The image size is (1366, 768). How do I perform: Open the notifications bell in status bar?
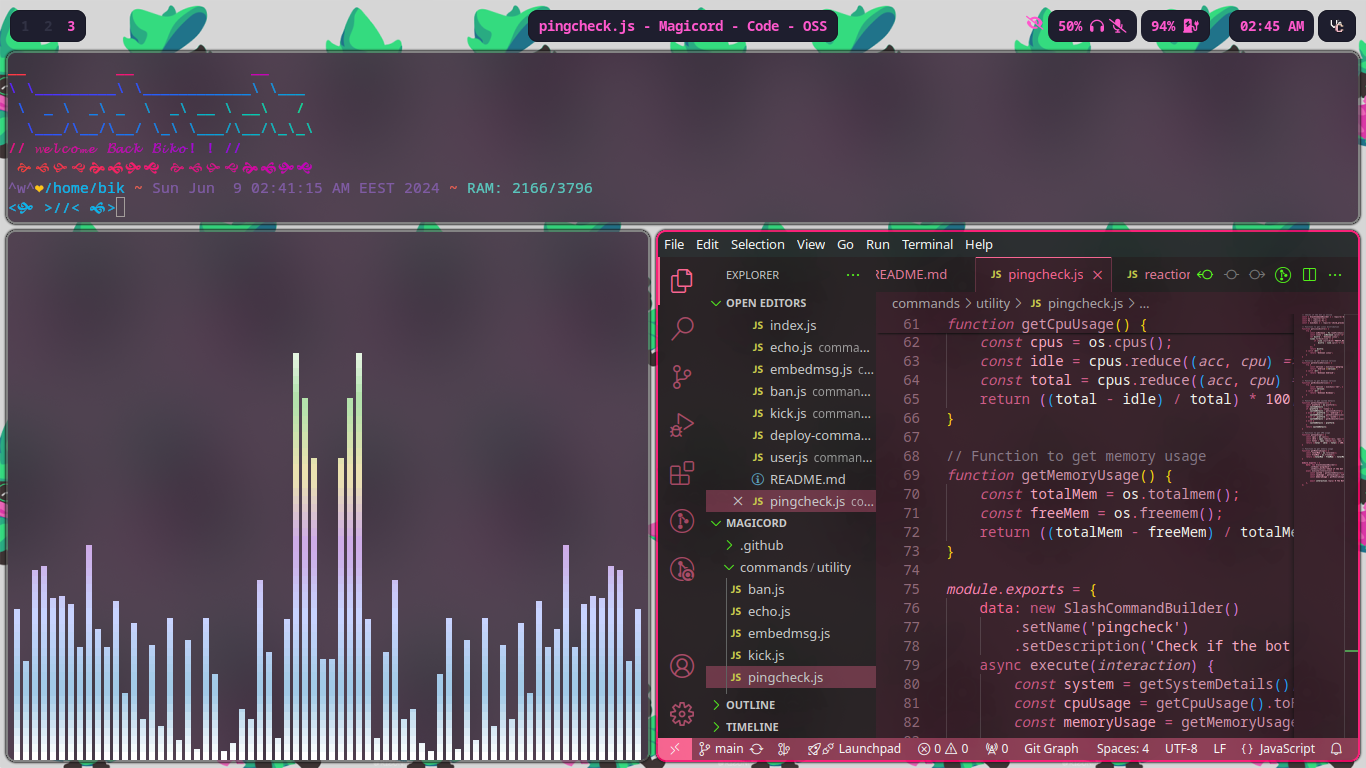(1336, 748)
